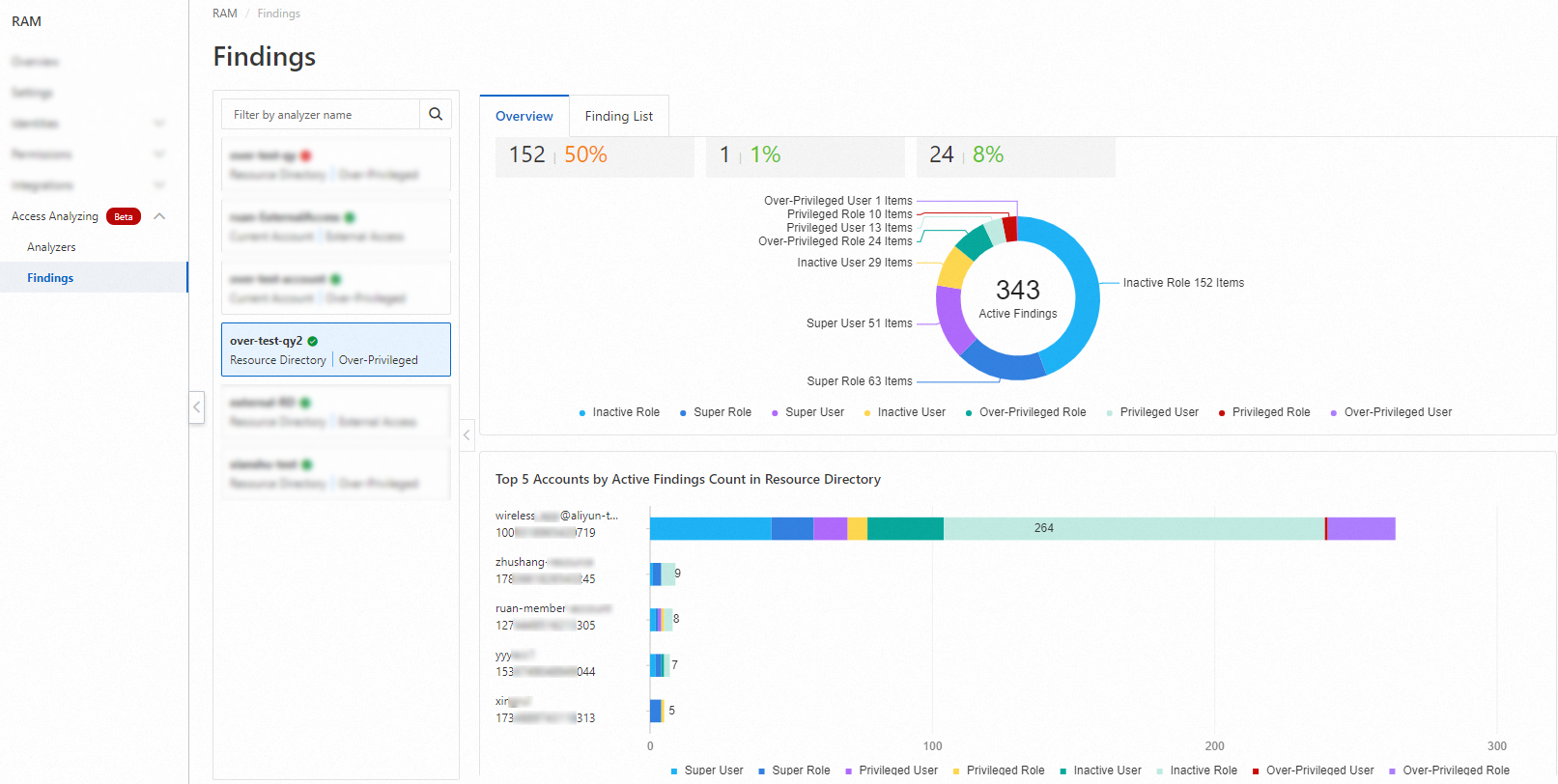This screenshot has height=784, width=1558.
Task: Toggle Privileged User in bar chart legend
Action: click(892, 770)
